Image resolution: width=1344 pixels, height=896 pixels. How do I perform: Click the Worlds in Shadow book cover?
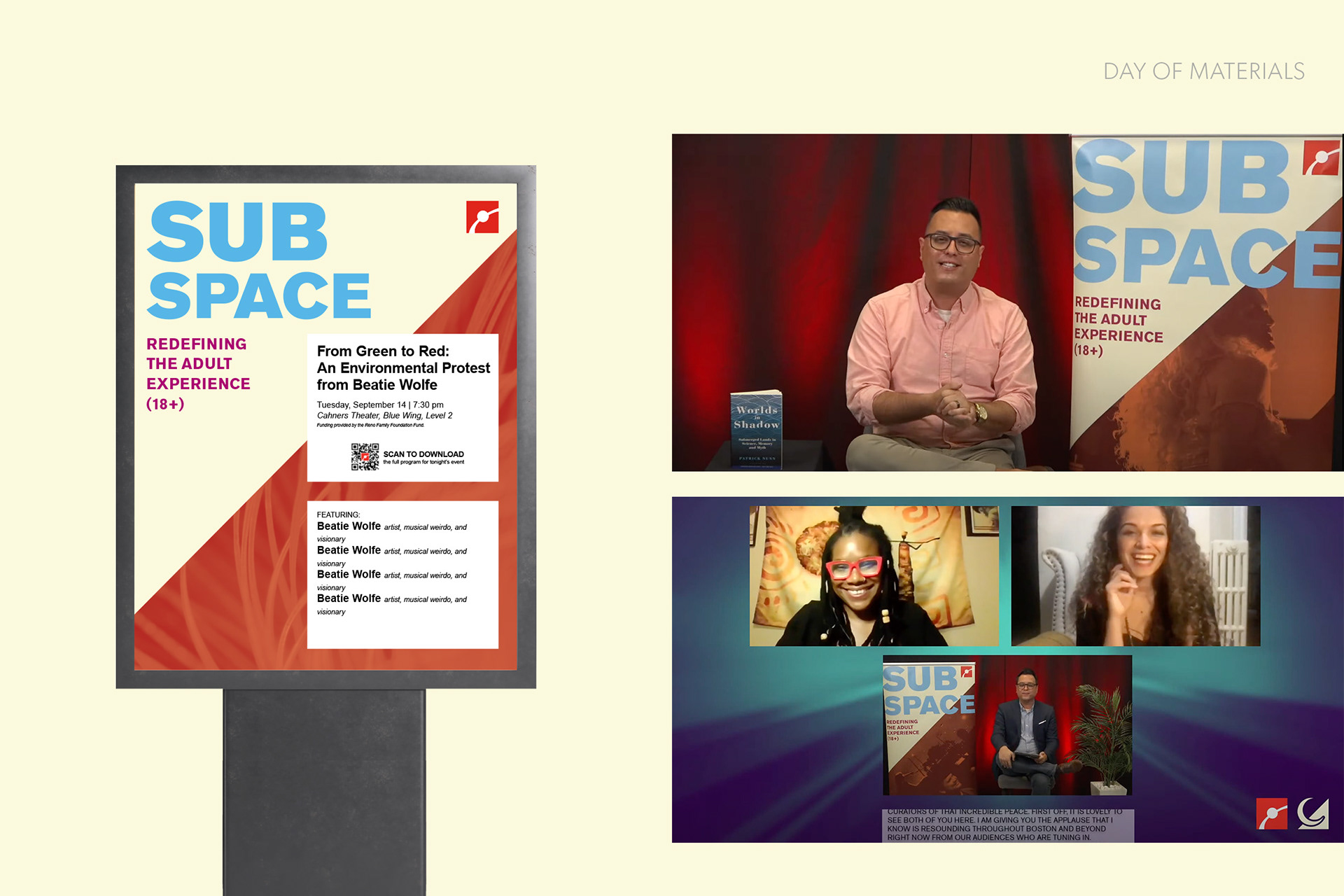[x=756, y=428]
